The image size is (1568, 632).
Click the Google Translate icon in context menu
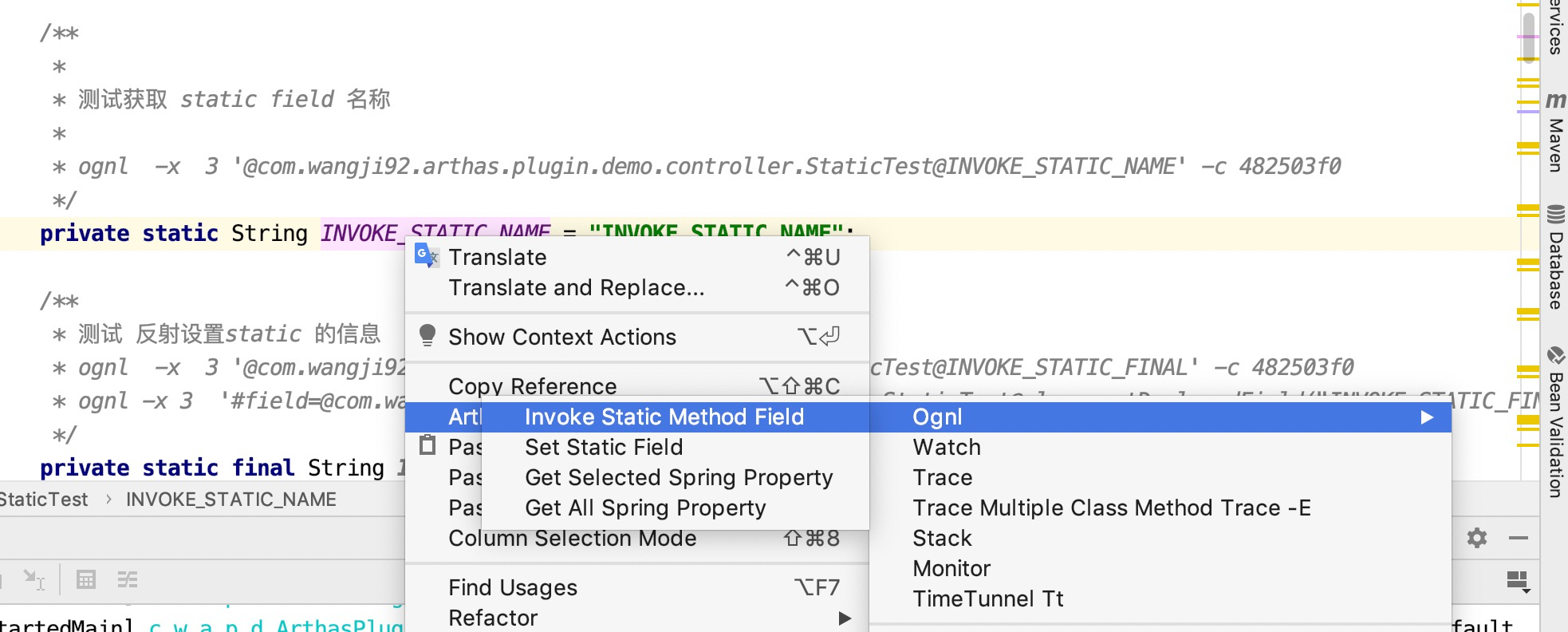point(427,256)
